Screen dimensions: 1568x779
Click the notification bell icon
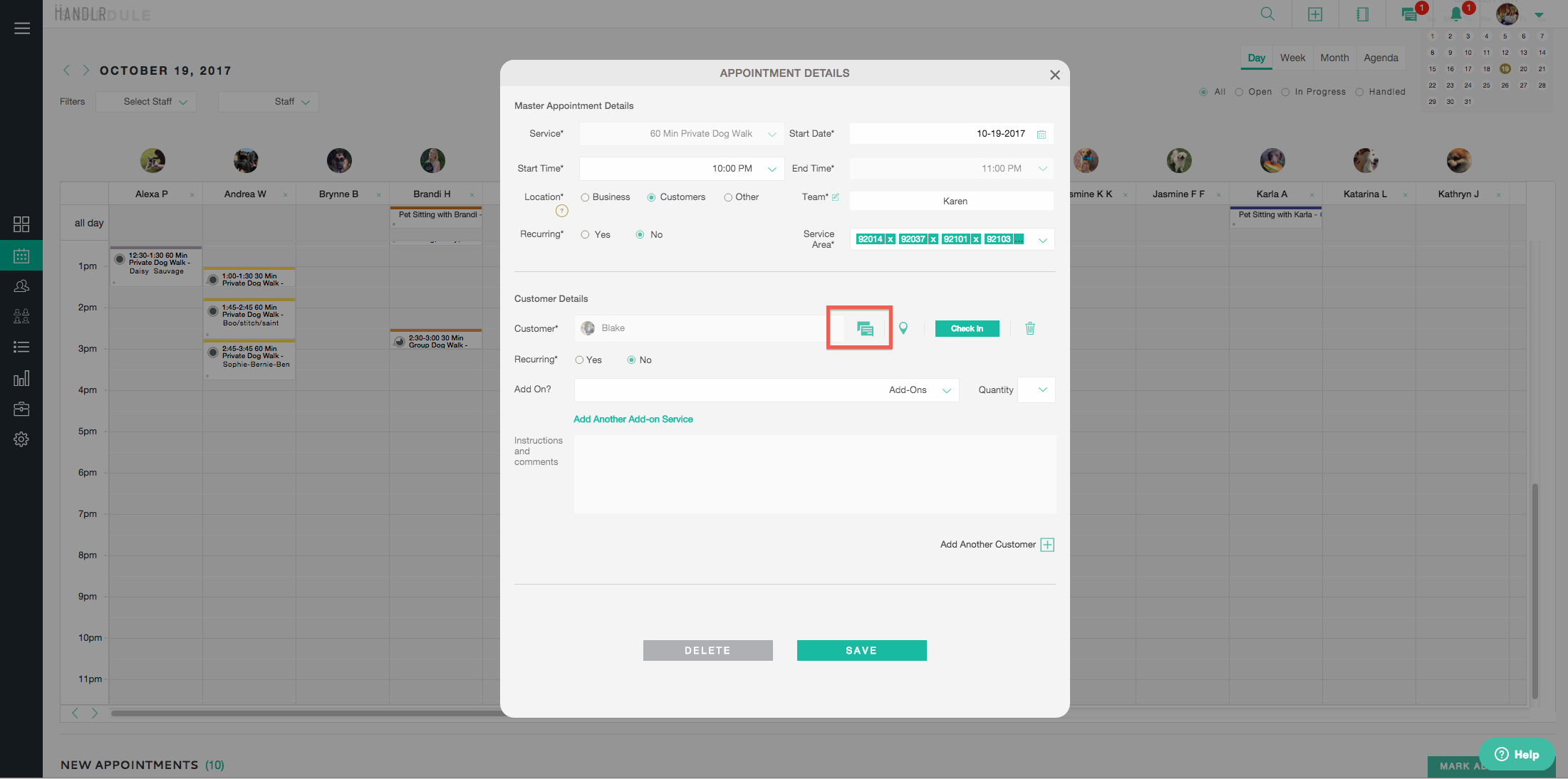(1456, 14)
